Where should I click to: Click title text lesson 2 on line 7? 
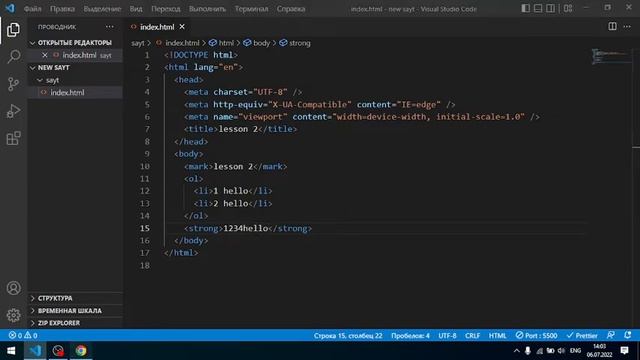238,129
